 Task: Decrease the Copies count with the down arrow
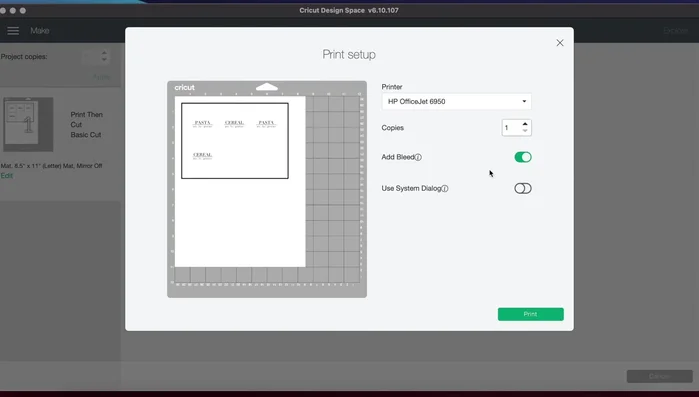click(x=525, y=131)
